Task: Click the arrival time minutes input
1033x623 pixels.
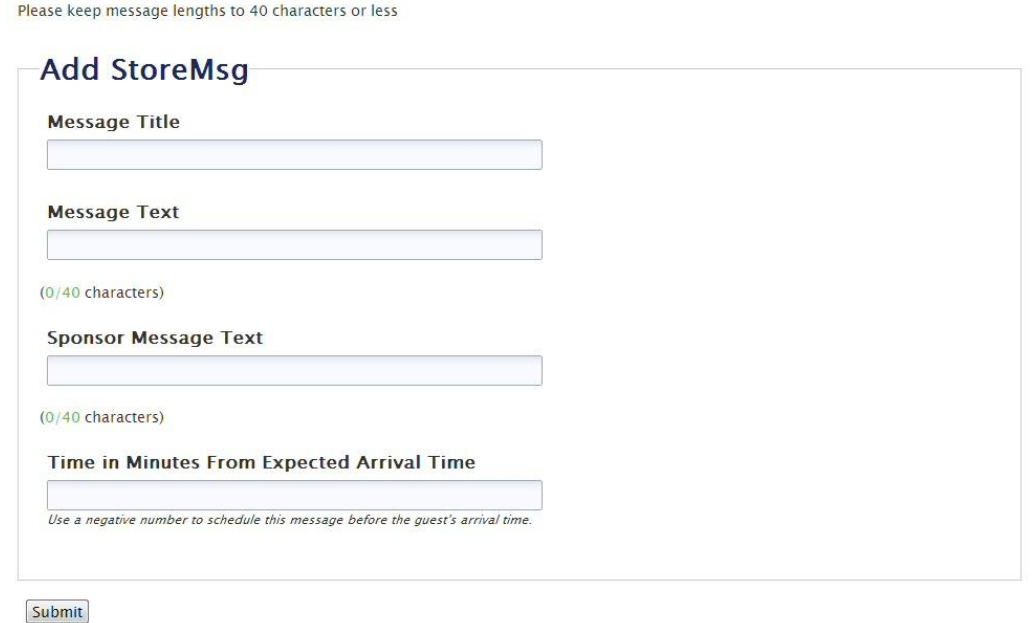Action: coord(294,495)
